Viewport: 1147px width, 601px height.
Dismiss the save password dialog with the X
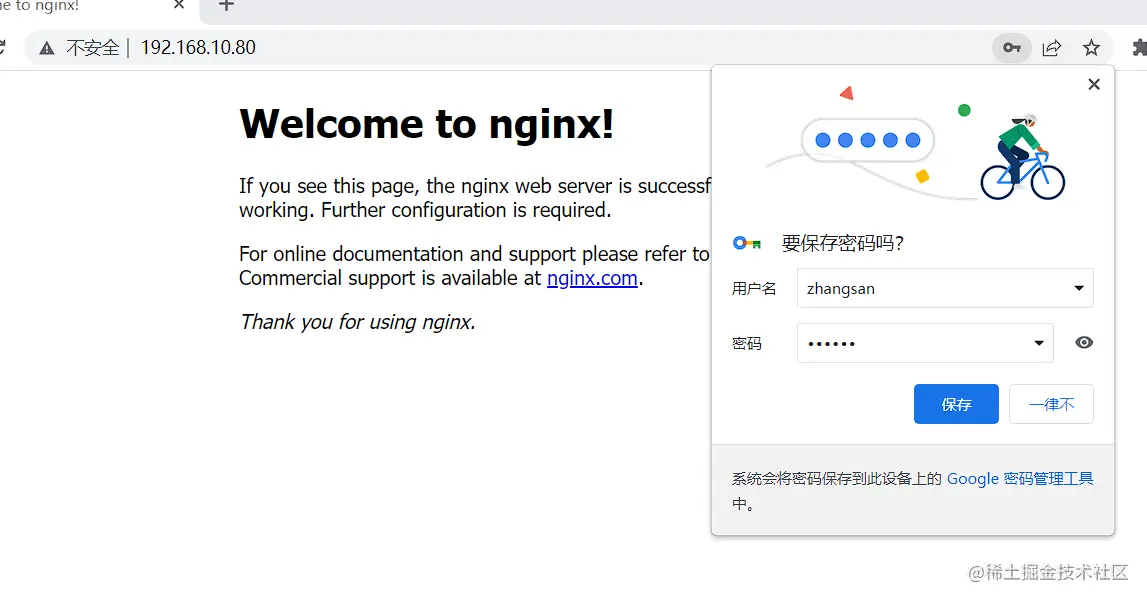tap(1093, 84)
